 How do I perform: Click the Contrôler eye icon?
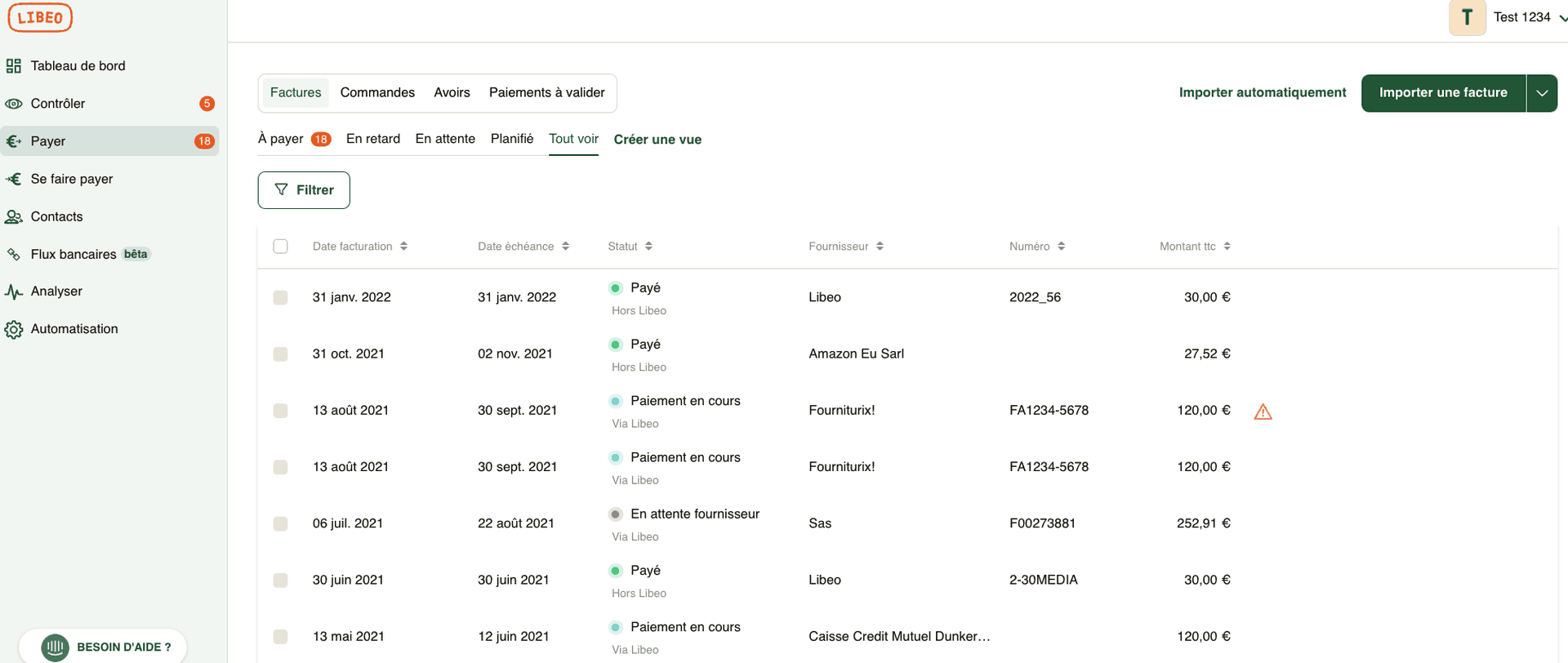14,104
